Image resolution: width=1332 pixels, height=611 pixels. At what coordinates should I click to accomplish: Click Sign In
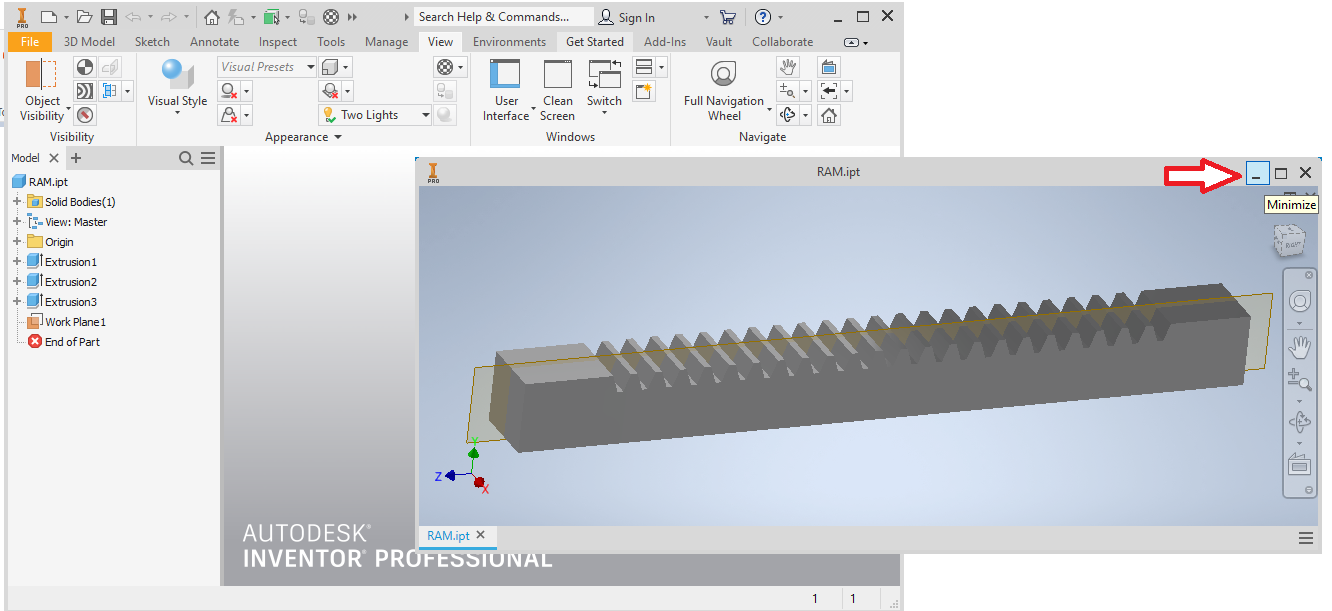pyautogui.click(x=627, y=17)
